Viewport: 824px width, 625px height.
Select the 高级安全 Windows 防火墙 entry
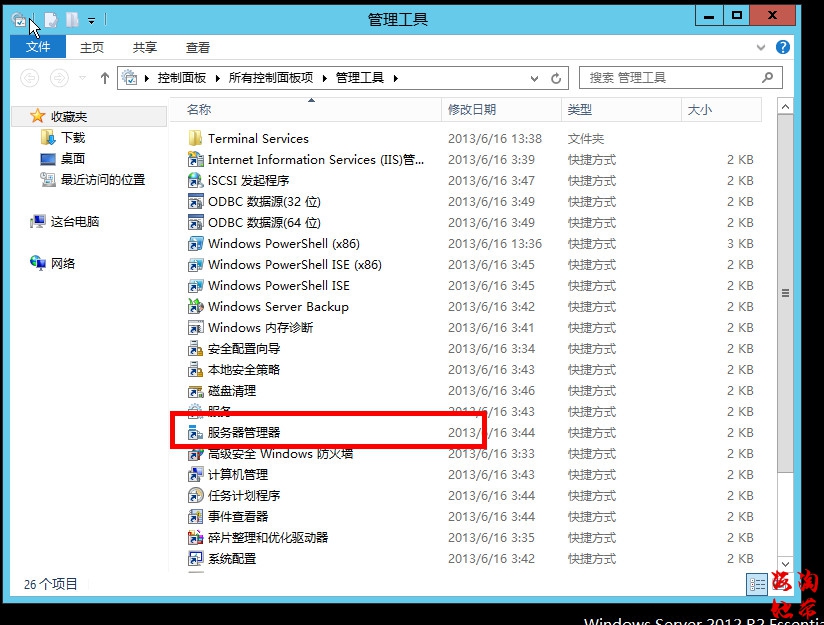[x=281, y=454]
